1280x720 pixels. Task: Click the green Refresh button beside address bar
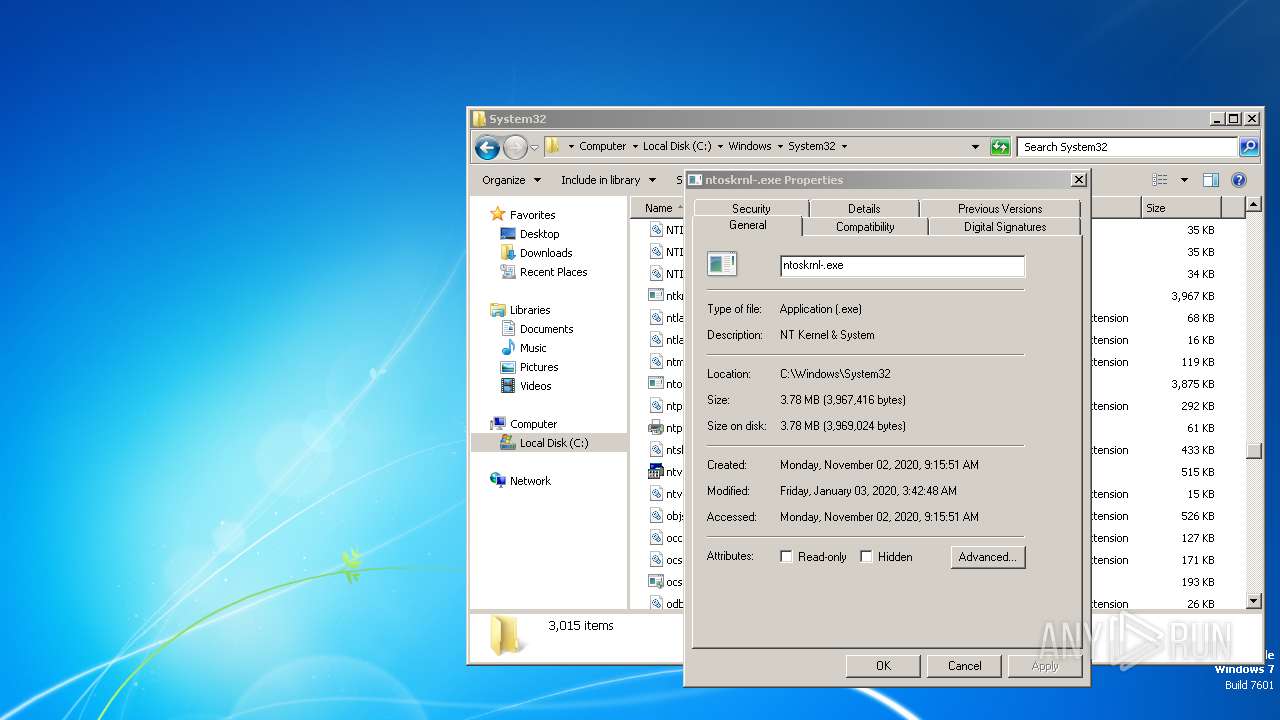1000,147
